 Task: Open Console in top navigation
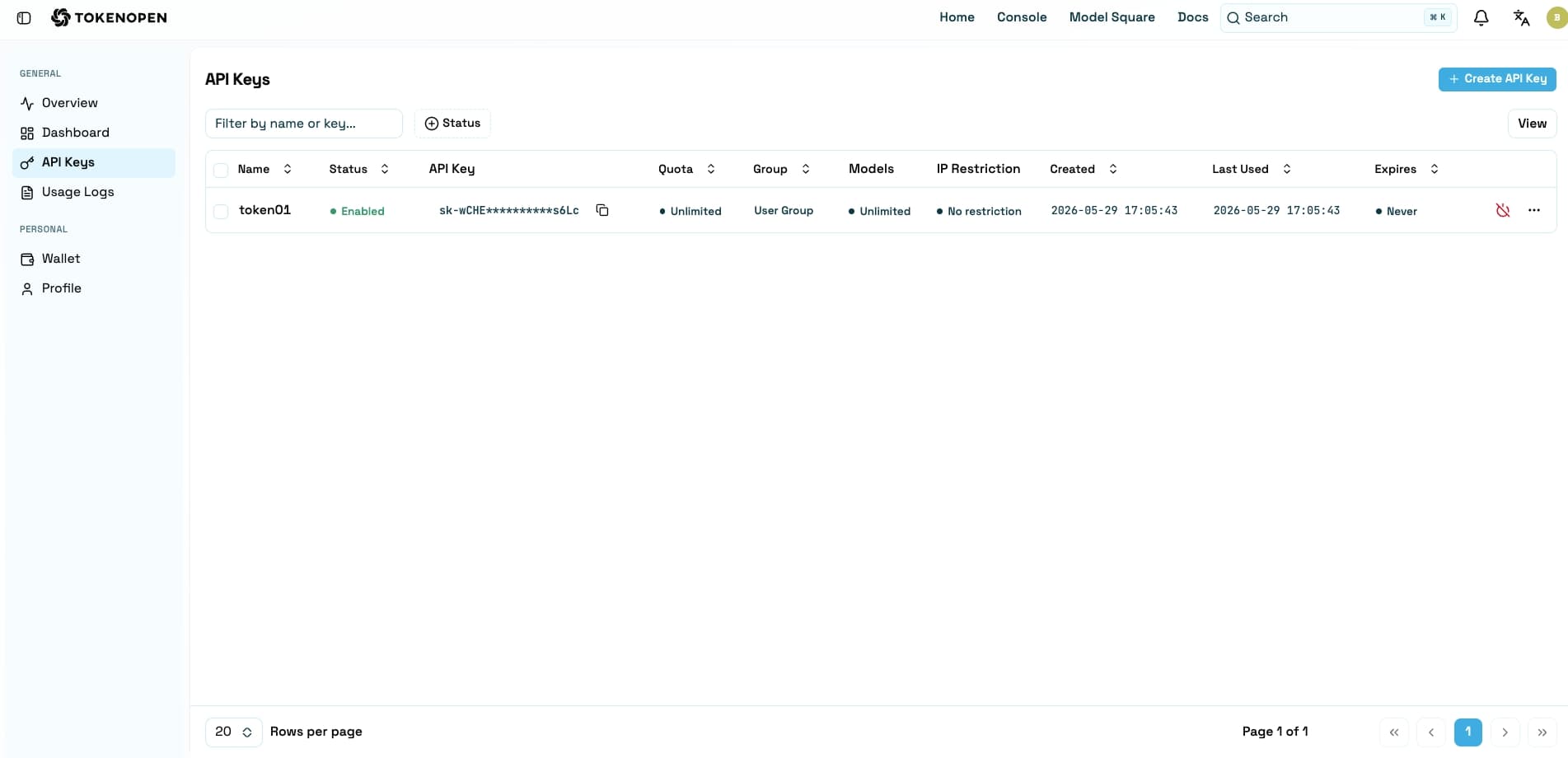[x=1022, y=17]
